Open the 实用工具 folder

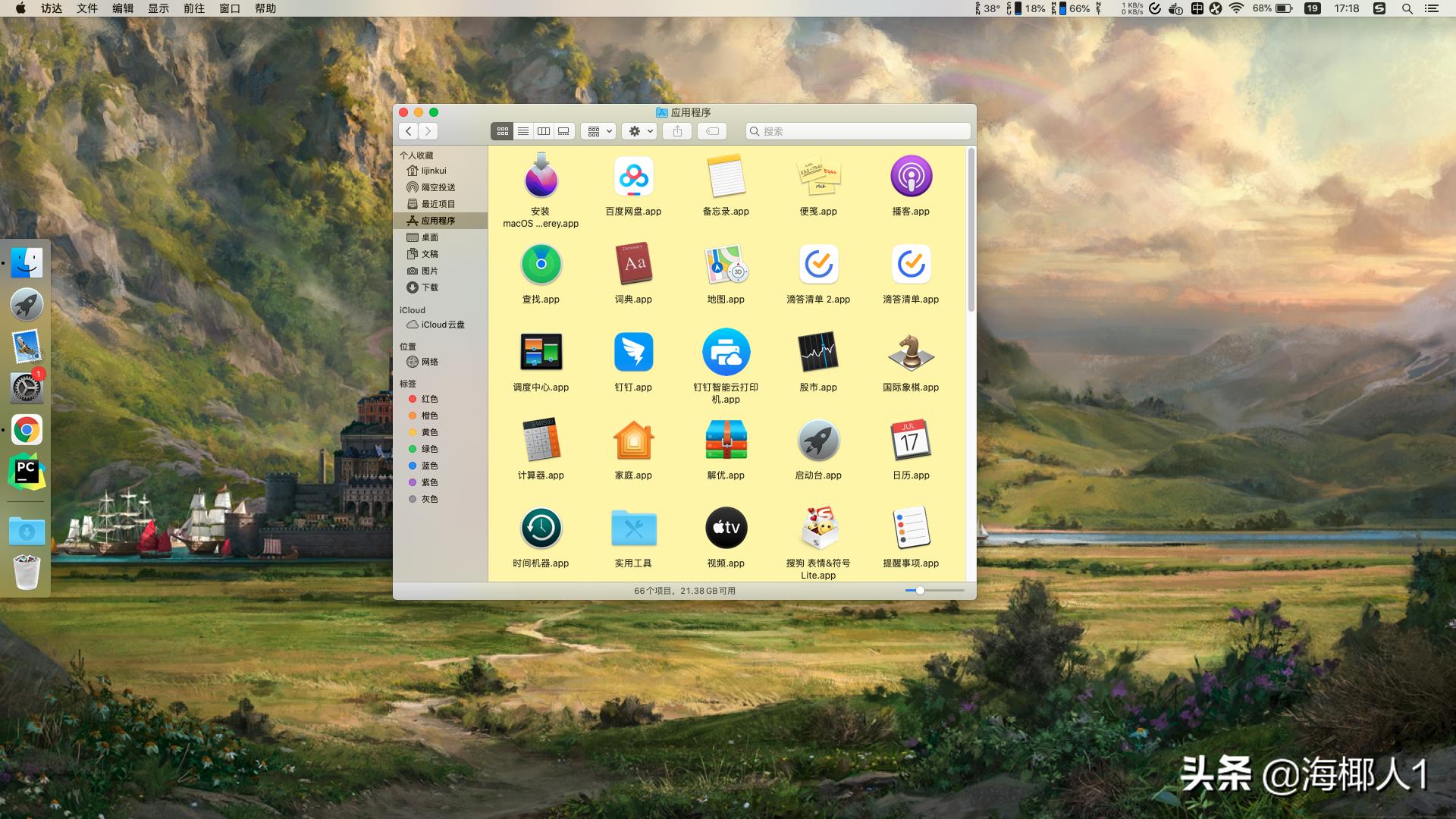(634, 528)
